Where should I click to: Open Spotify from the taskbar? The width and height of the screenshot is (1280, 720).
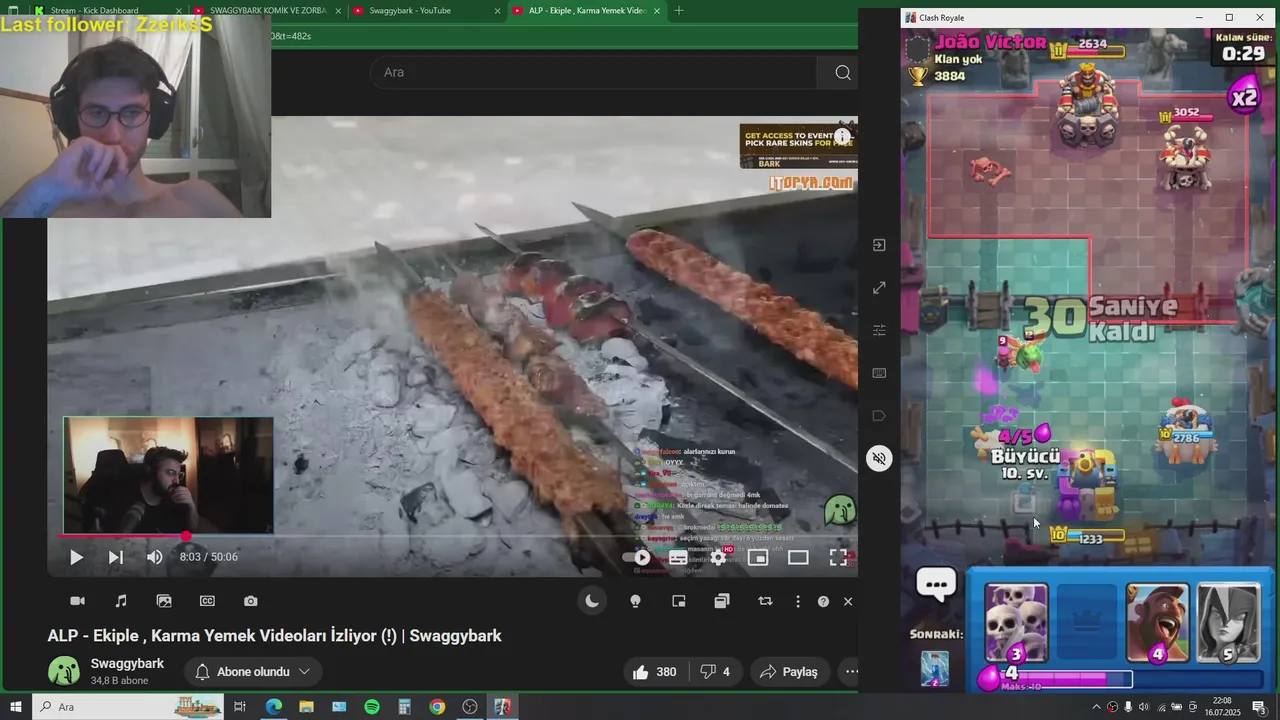(x=372, y=707)
